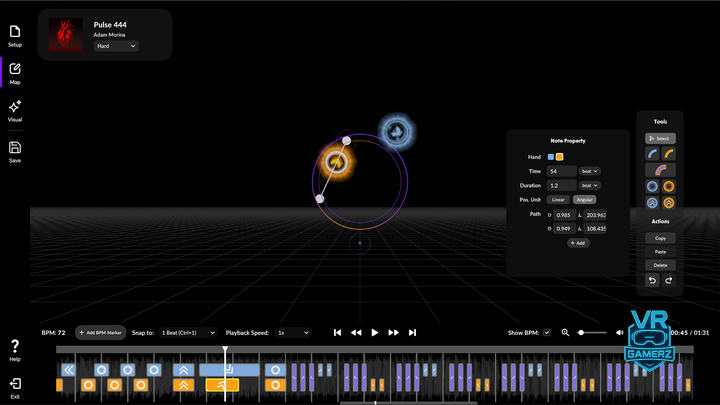Switch to the Visual tab

pyautogui.click(x=15, y=110)
